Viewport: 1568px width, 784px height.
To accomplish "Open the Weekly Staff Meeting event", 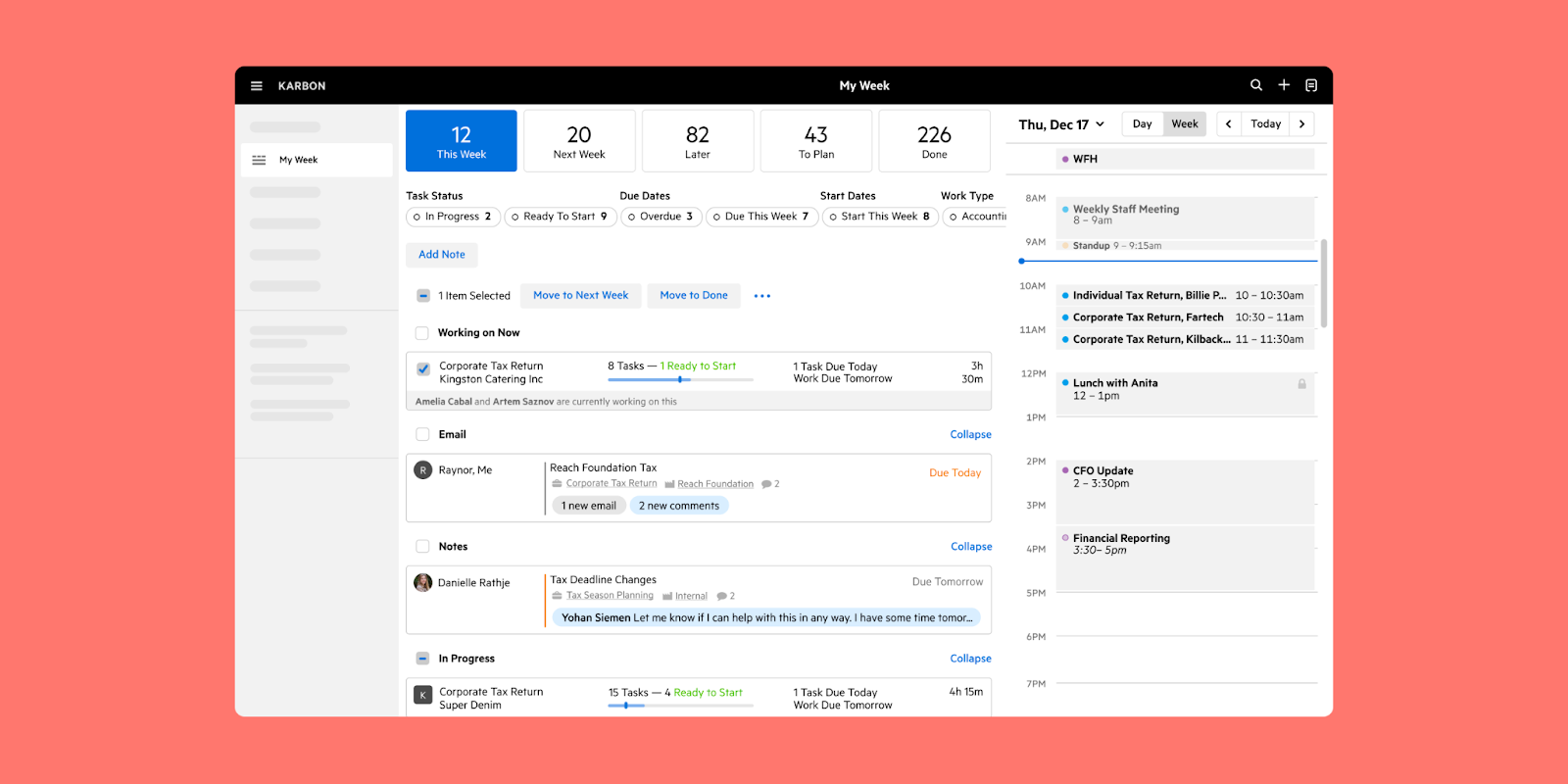I will click(x=1185, y=218).
